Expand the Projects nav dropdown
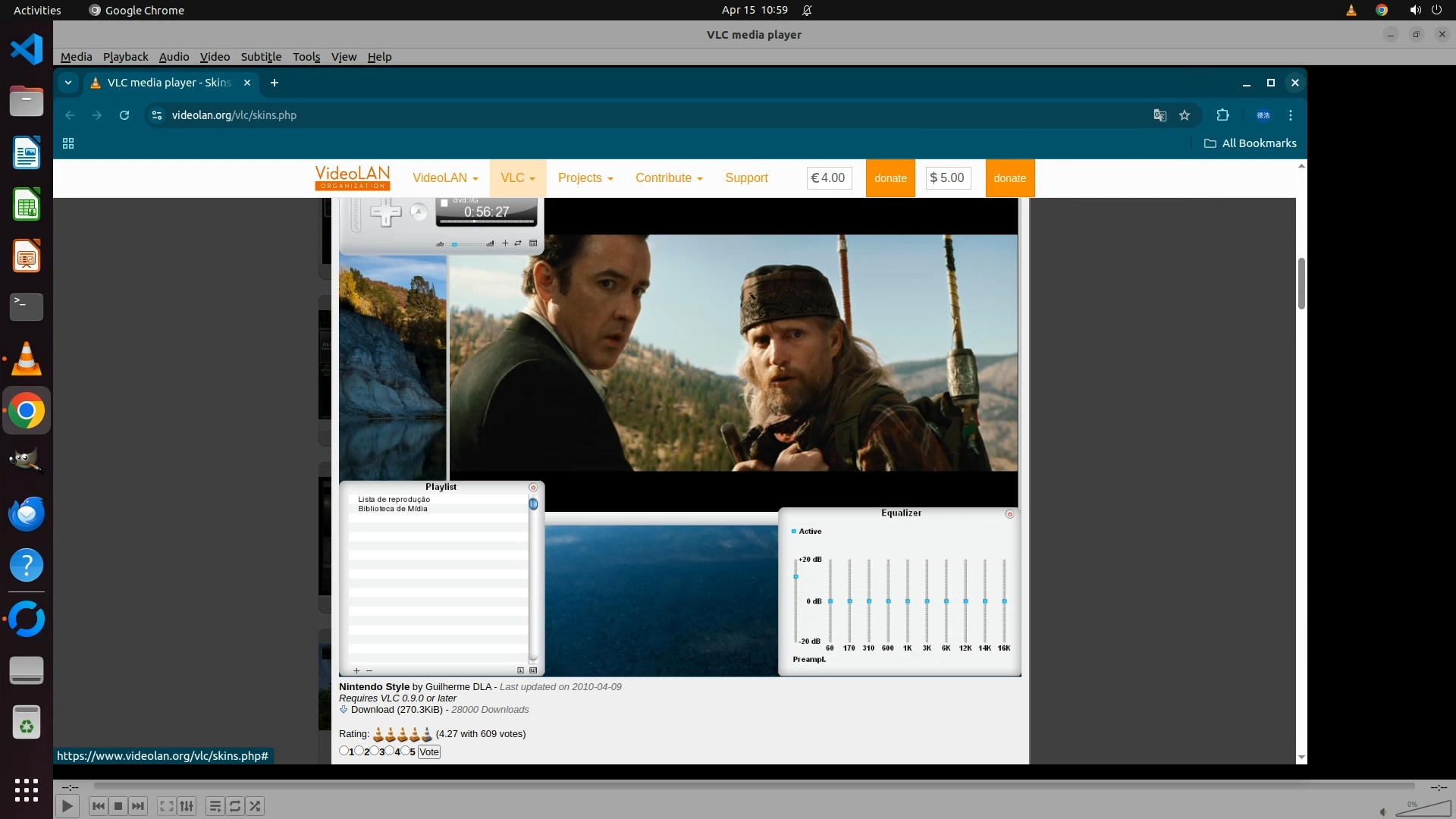The width and height of the screenshot is (1456, 819). click(x=585, y=177)
